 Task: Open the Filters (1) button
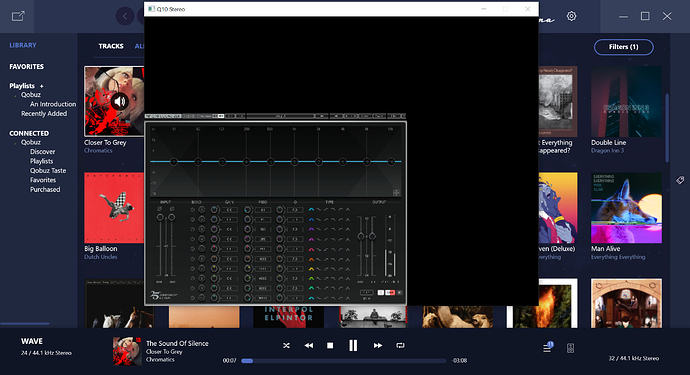[624, 47]
